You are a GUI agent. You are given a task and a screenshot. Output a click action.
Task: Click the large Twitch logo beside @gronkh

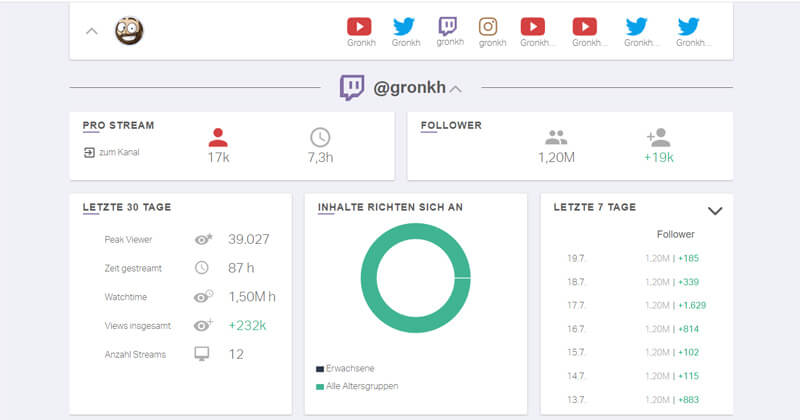click(x=352, y=88)
